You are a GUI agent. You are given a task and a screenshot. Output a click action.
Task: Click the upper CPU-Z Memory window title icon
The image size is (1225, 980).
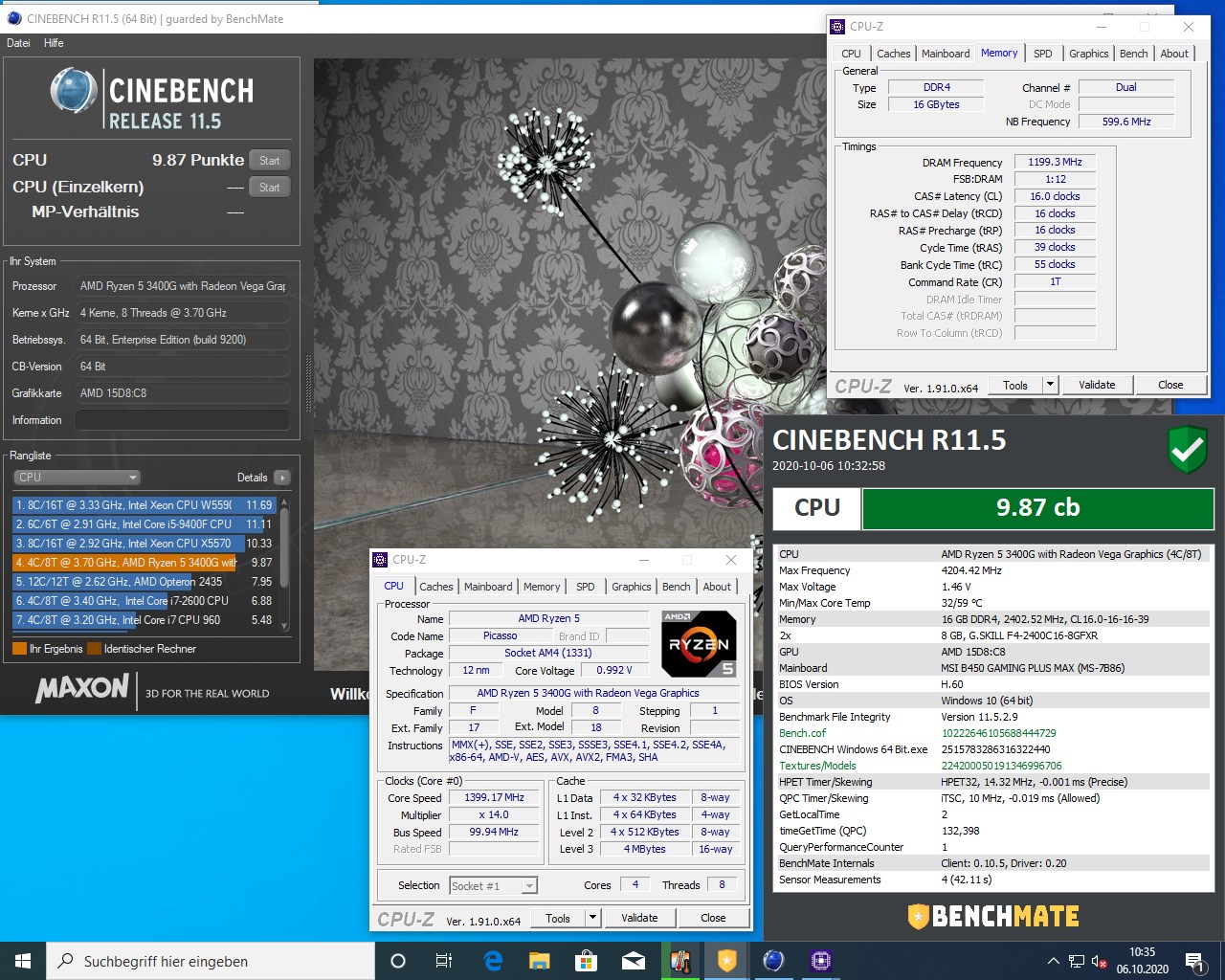(837, 27)
